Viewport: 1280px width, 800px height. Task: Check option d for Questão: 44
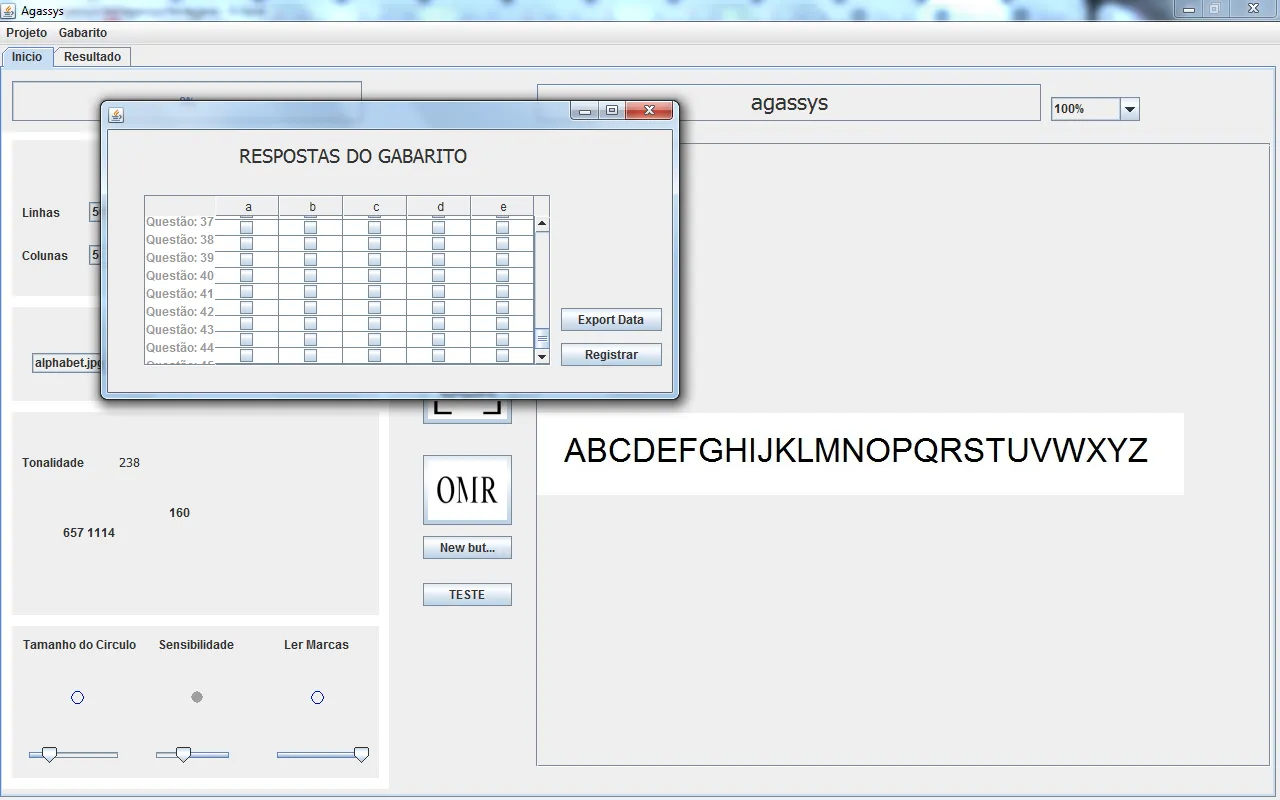pyautogui.click(x=439, y=340)
